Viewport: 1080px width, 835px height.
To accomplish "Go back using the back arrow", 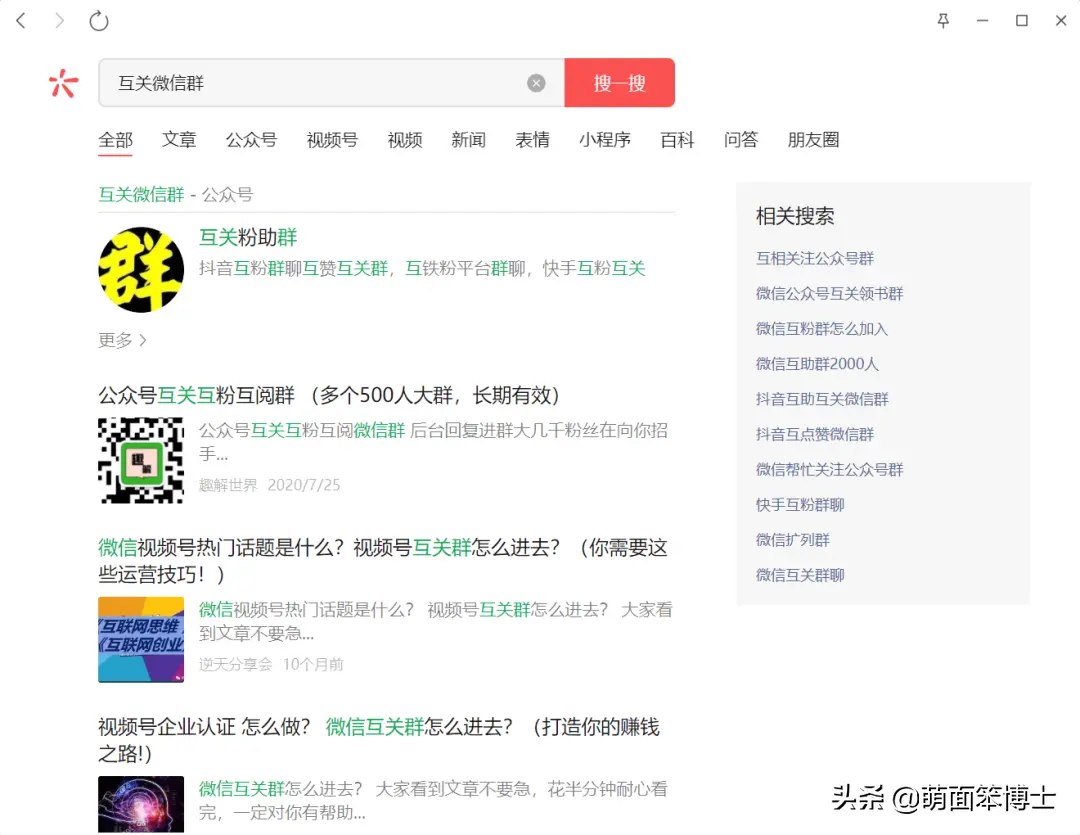I will [21, 21].
